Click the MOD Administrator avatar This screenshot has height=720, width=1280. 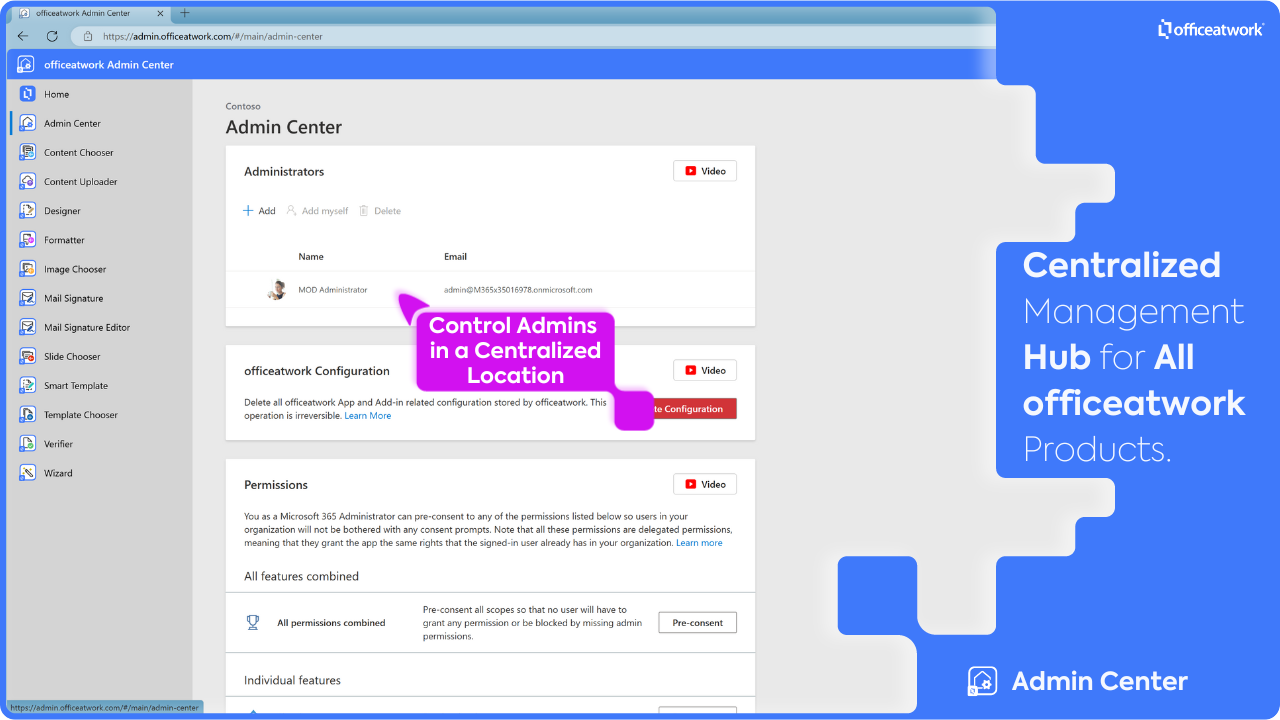277,290
